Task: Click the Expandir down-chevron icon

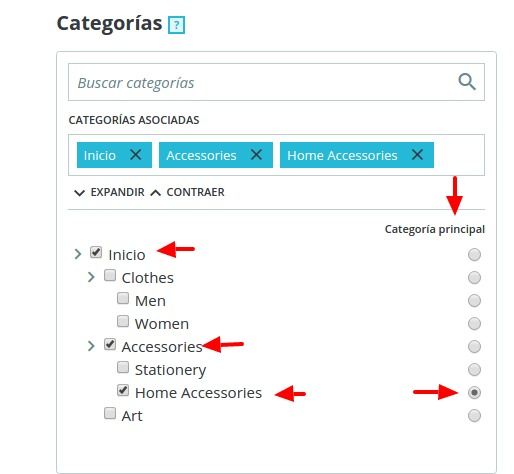Action: point(79,193)
